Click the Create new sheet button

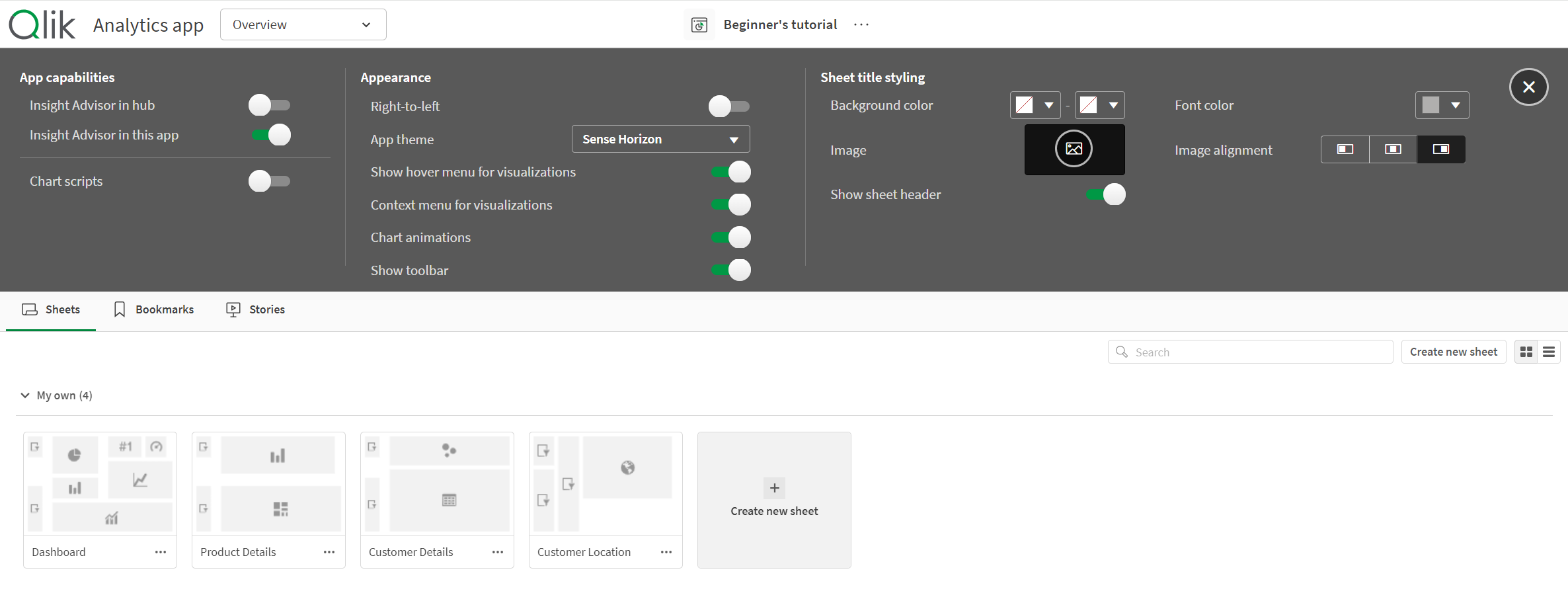1454,351
